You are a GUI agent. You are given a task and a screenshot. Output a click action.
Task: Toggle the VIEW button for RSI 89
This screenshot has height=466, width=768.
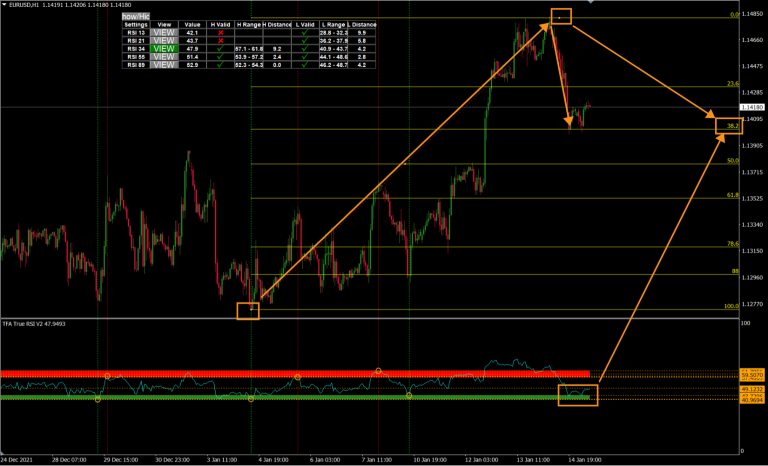pyautogui.click(x=166, y=64)
